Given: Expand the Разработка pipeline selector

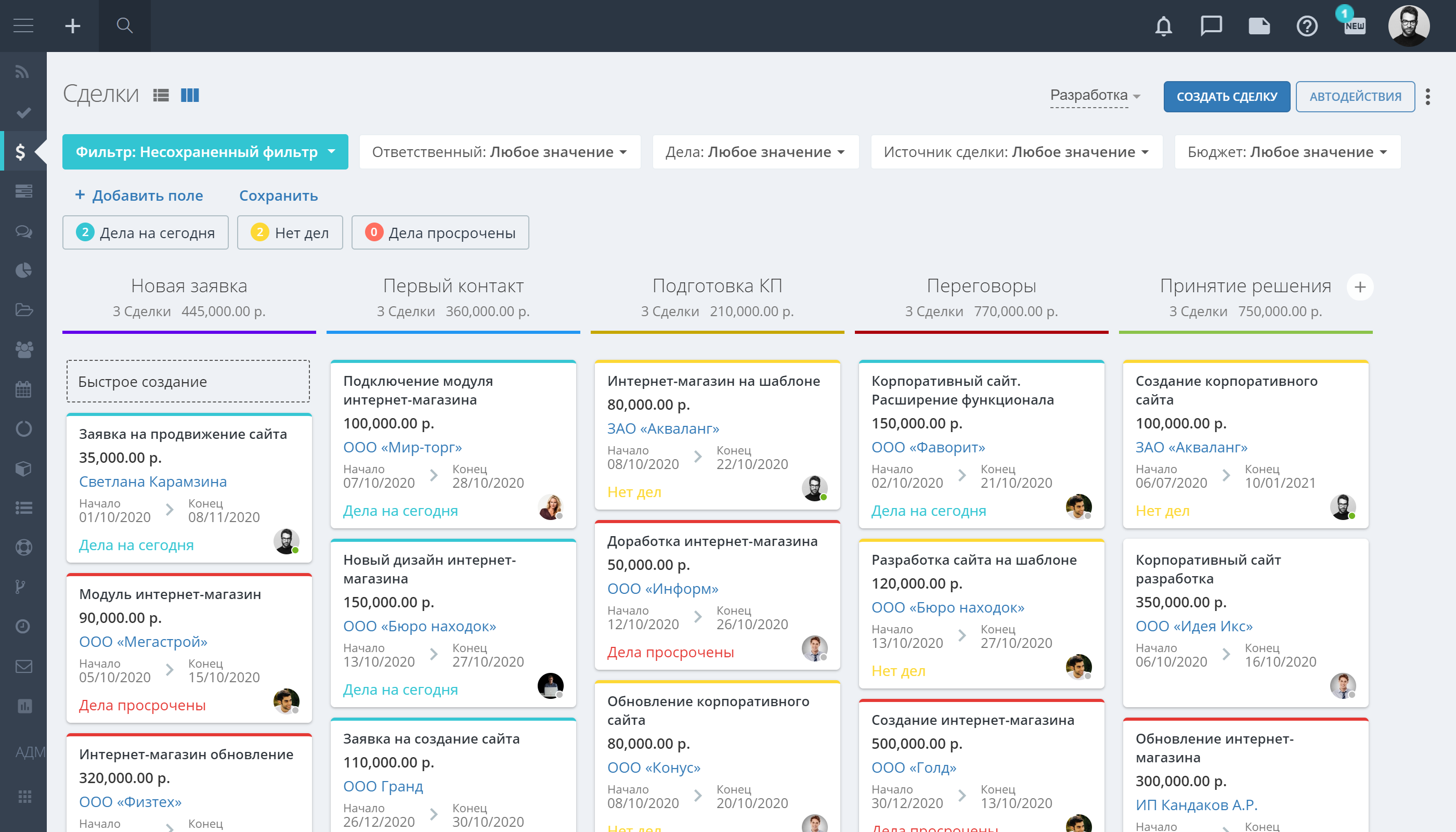Looking at the screenshot, I should [x=1095, y=96].
